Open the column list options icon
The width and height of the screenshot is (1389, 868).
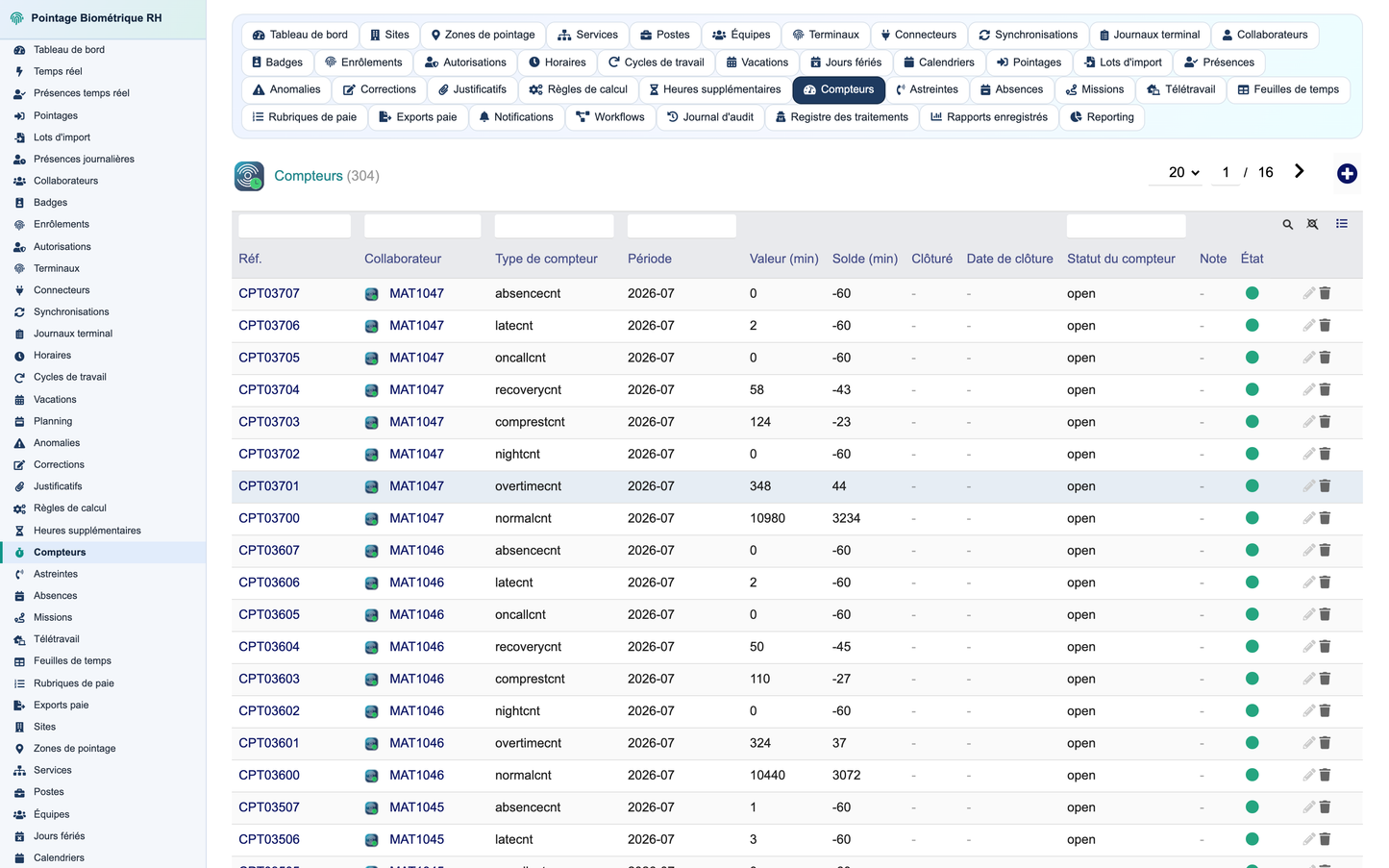[x=1342, y=224]
